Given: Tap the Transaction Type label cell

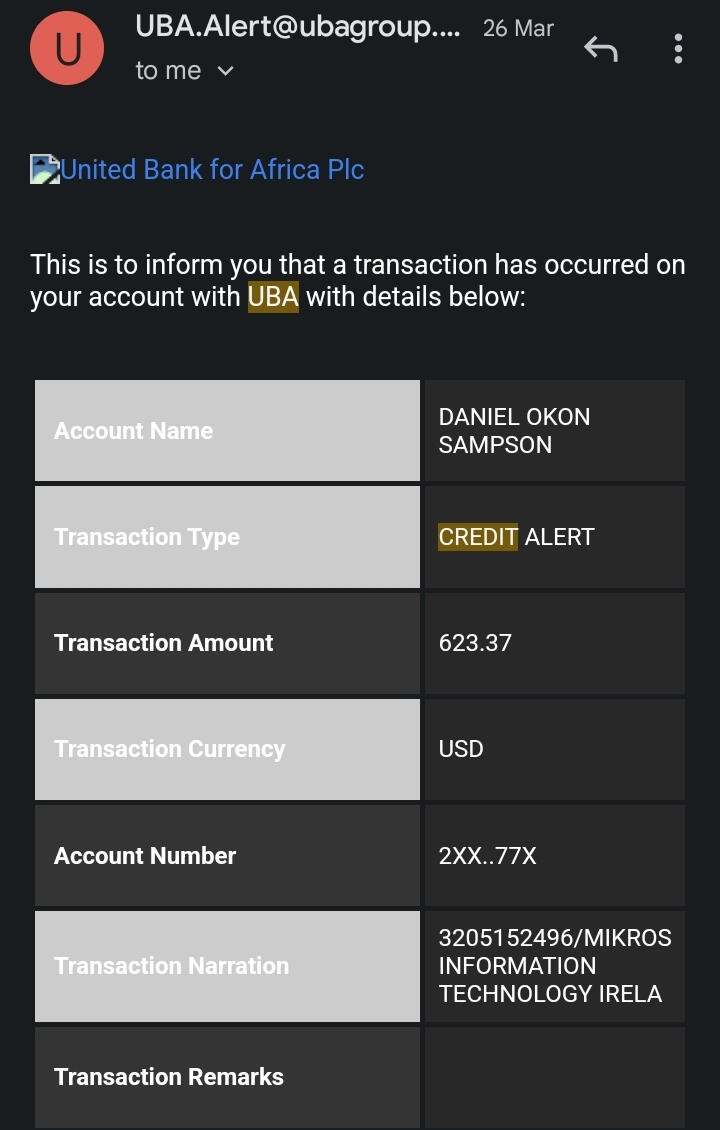Looking at the screenshot, I should click(227, 537).
